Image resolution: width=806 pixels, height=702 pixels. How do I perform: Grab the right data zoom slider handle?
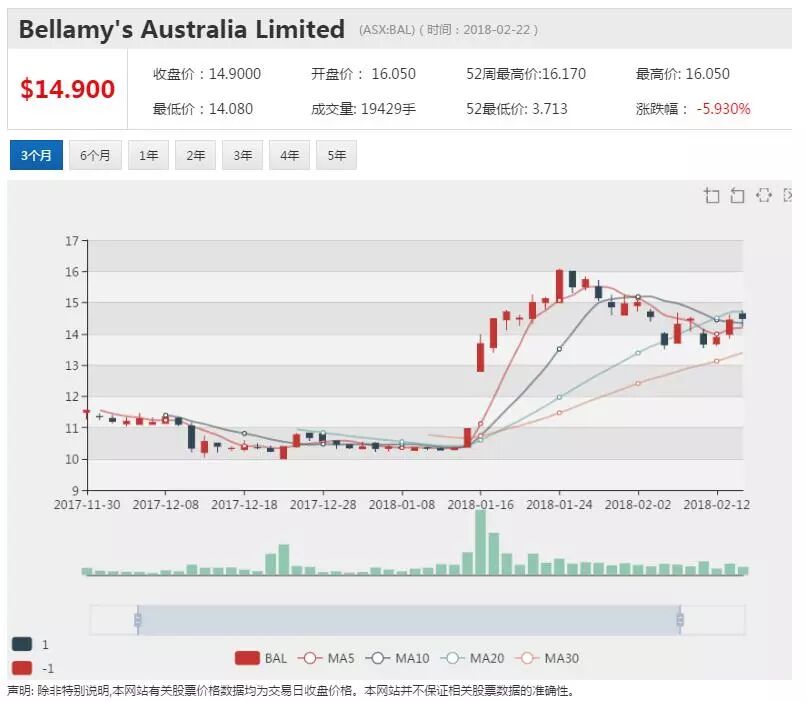coord(680,620)
